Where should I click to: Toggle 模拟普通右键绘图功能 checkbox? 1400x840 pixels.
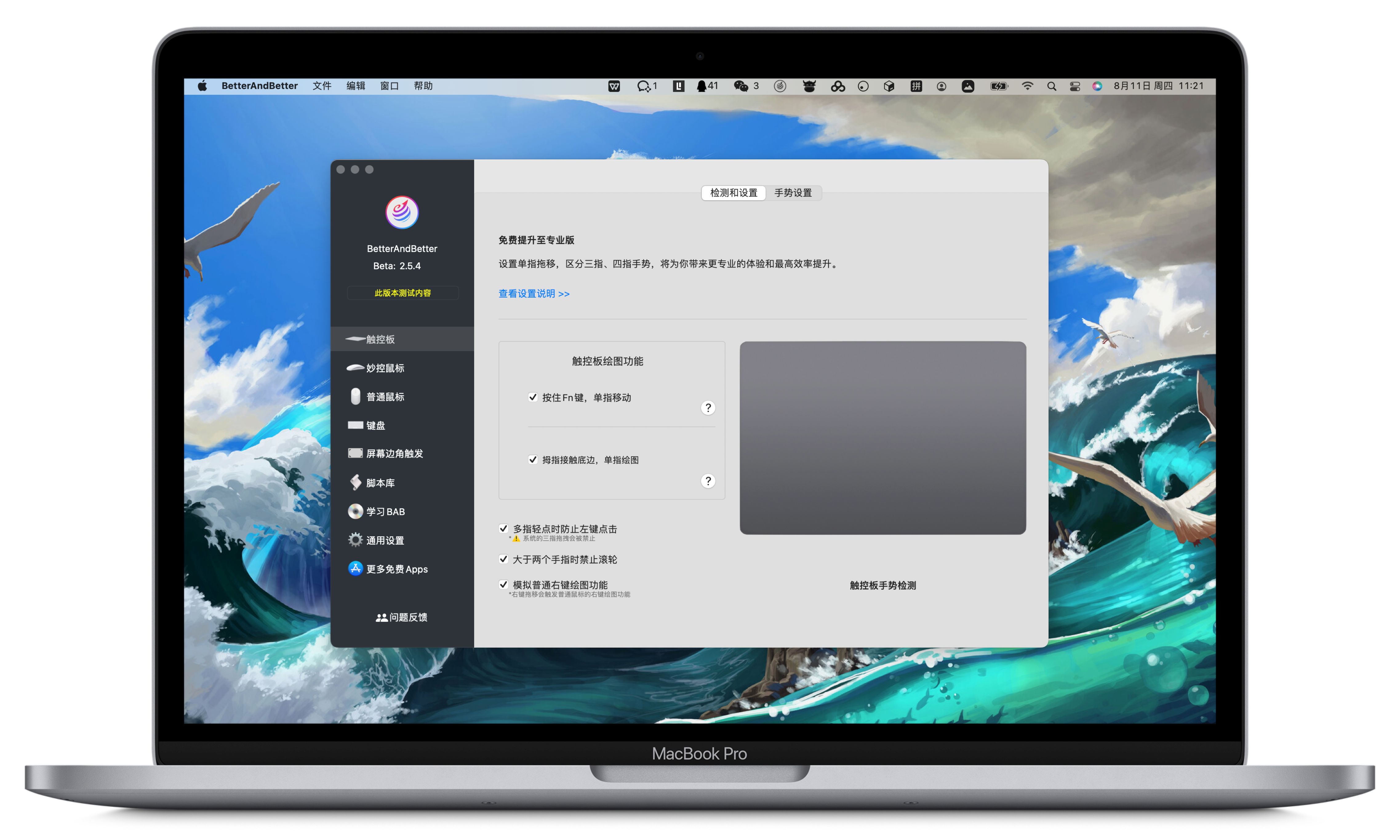pos(503,585)
